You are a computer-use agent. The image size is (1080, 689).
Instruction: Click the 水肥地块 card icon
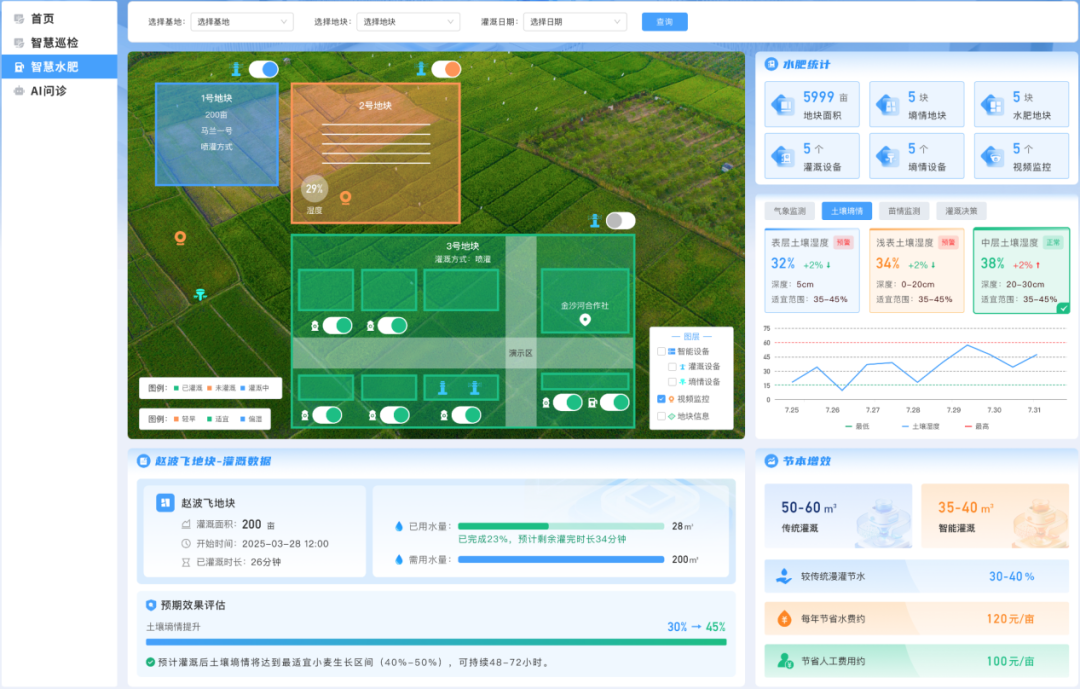(x=993, y=105)
